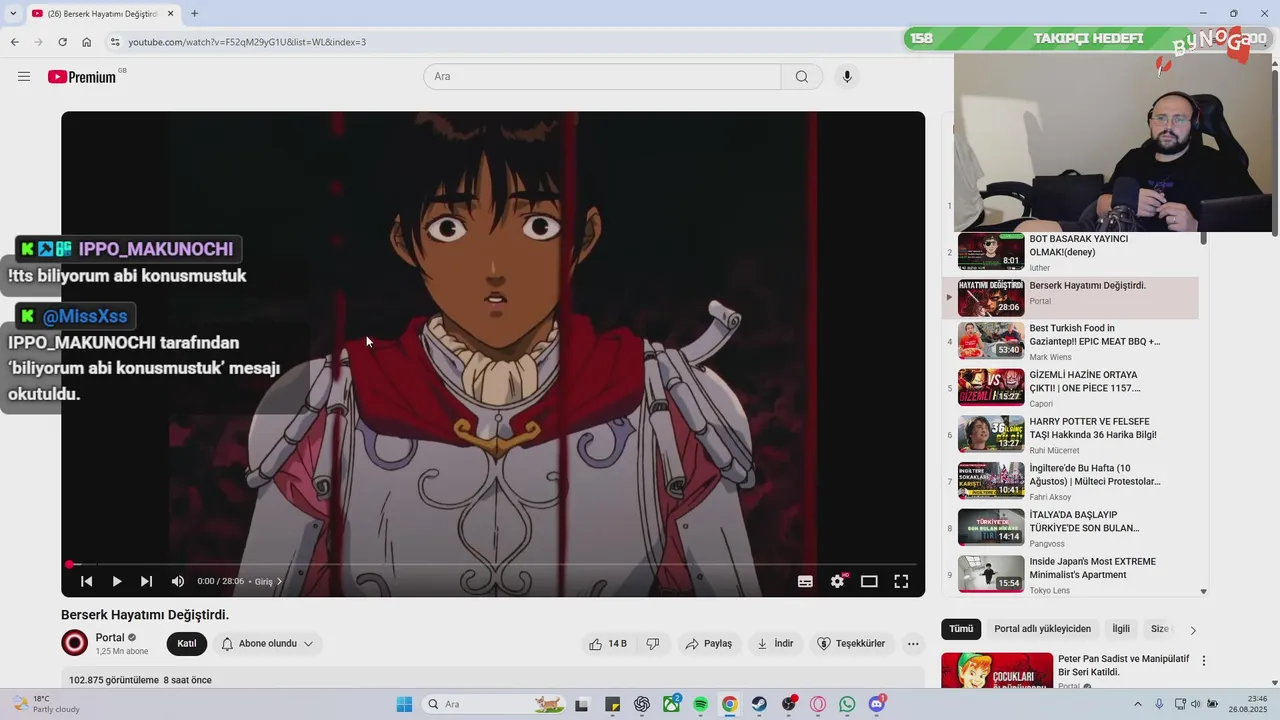Show more filter chips with right arrow
The image size is (1280, 720).
pyautogui.click(x=1192, y=630)
